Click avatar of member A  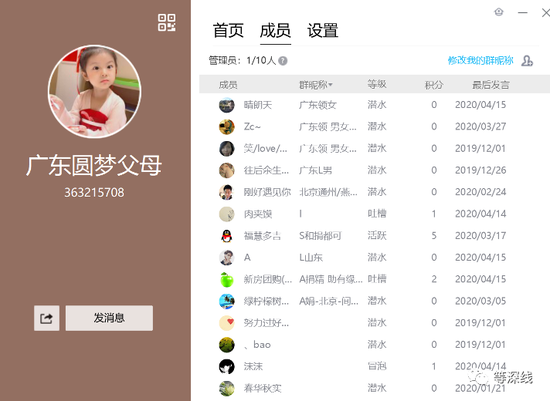[x=227, y=258]
